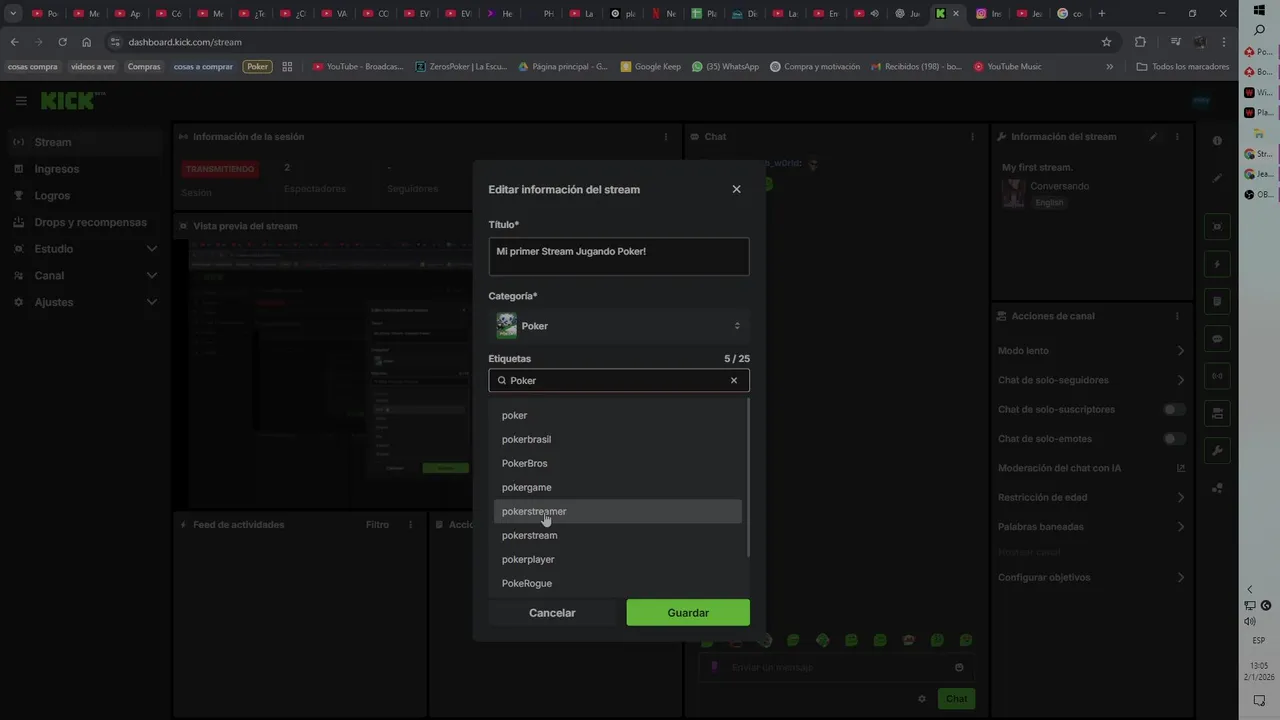Open the browser extensions puzzle icon

click(1140, 42)
